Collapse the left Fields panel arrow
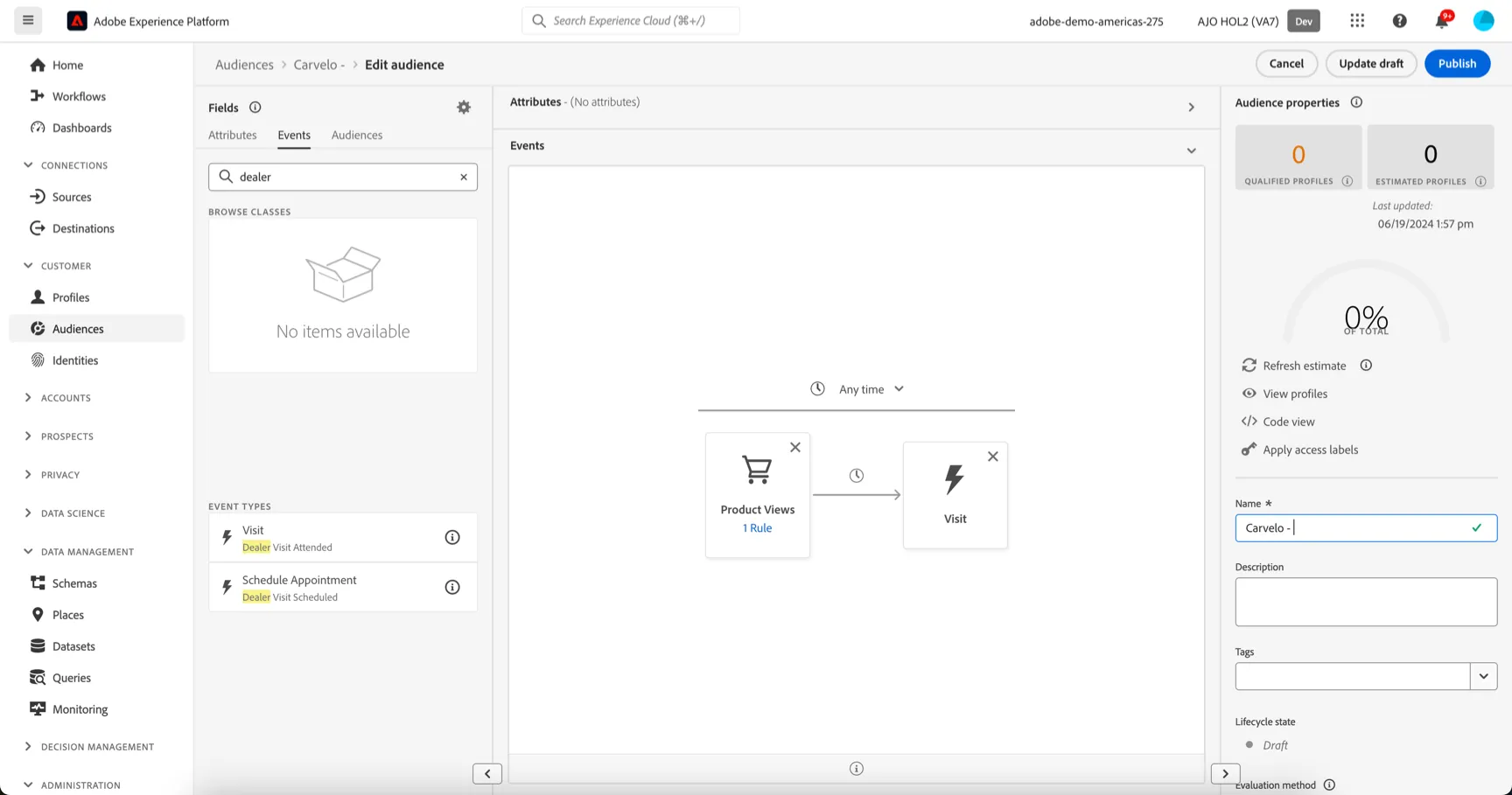The width and height of the screenshot is (1512, 795). click(487, 773)
